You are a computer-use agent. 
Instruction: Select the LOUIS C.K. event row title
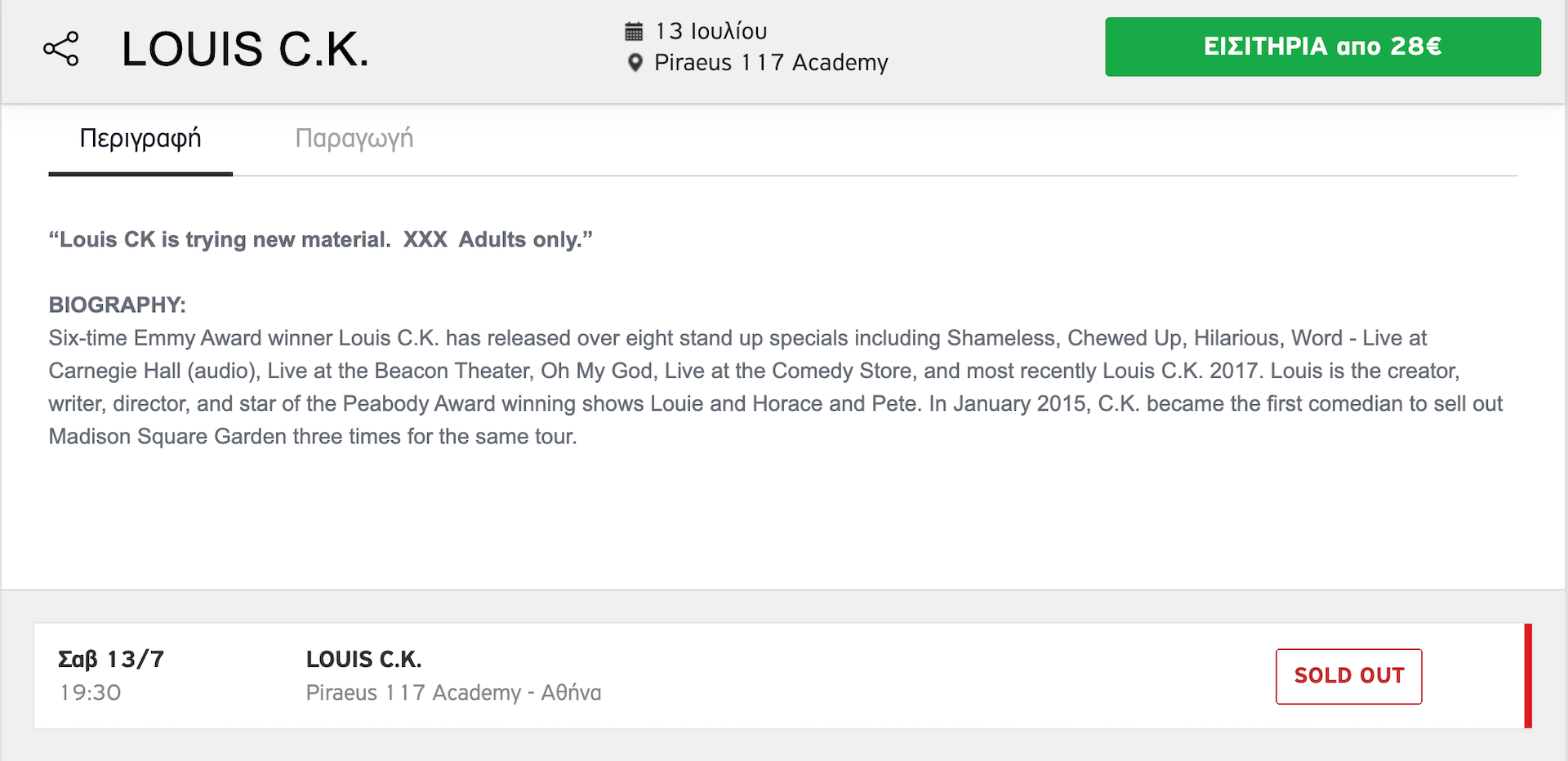[x=363, y=659]
